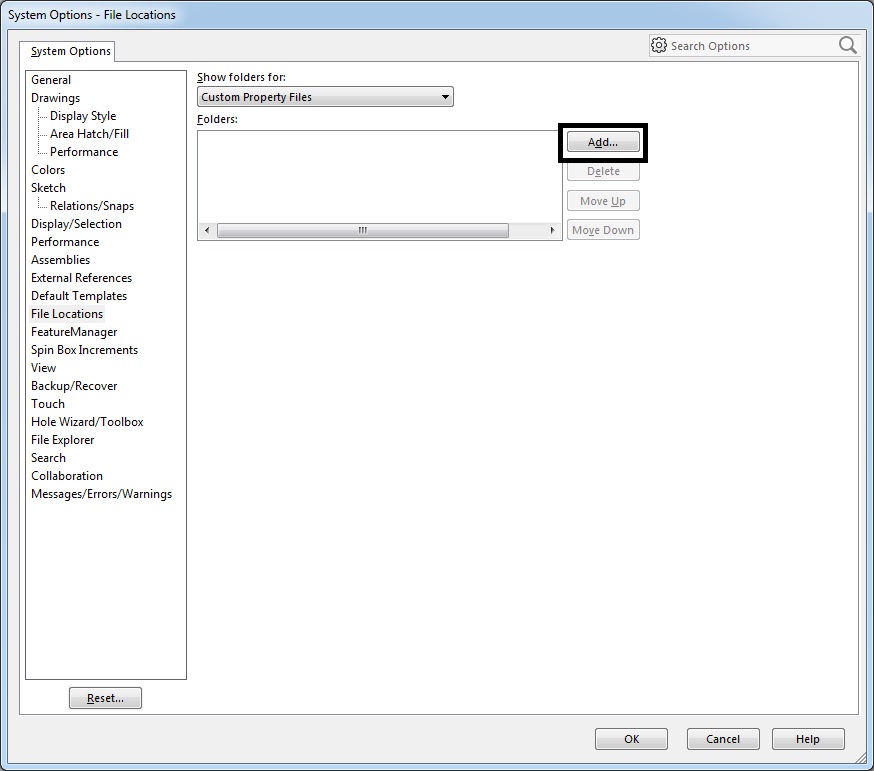
Task: Select General in the options tree
Action: tap(51, 80)
